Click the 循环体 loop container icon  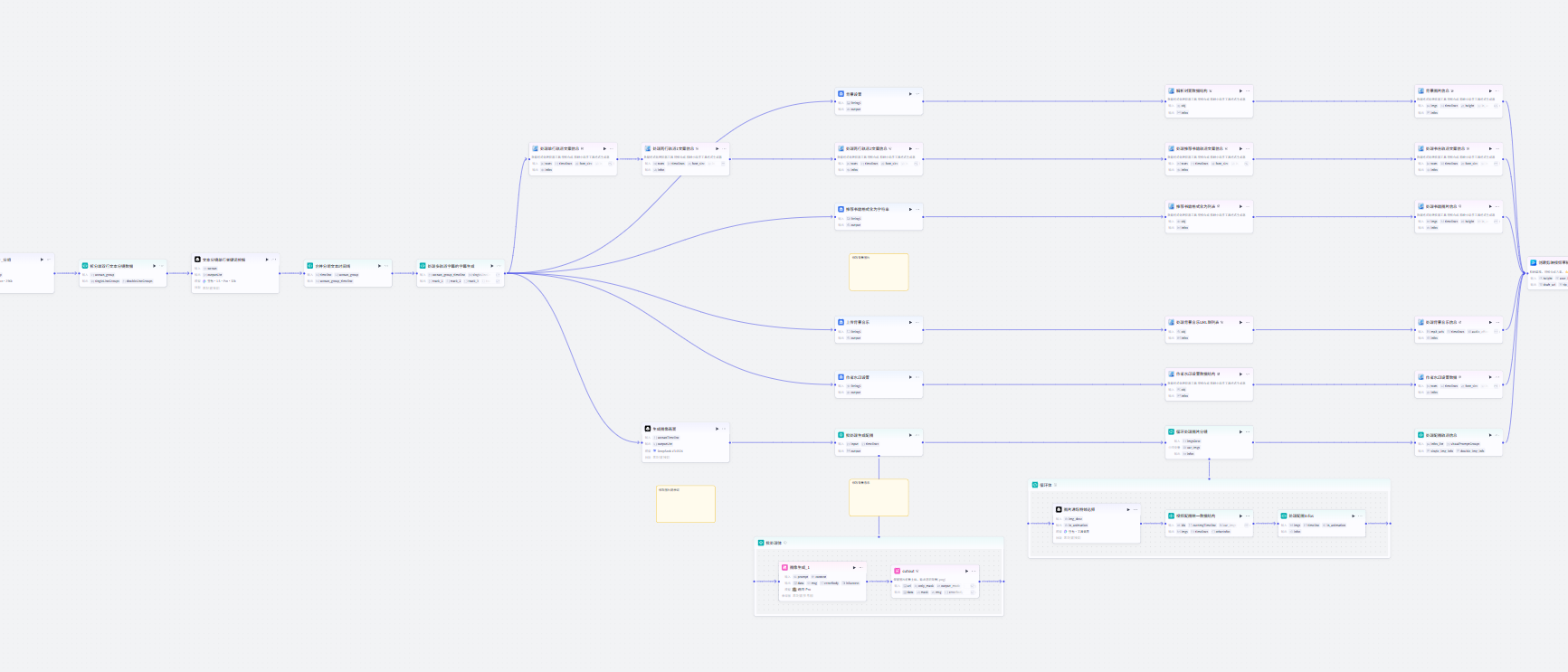(x=1035, y=485)
